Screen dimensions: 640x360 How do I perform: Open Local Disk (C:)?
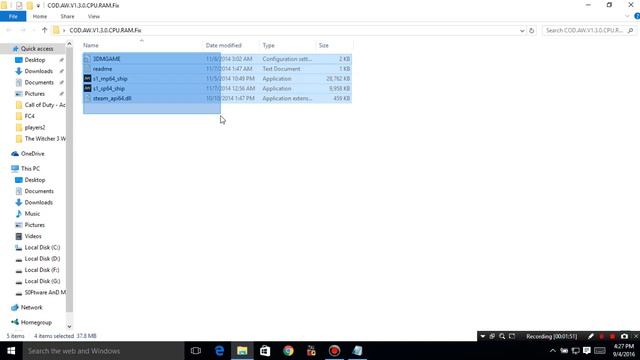[x=42, y=247]
